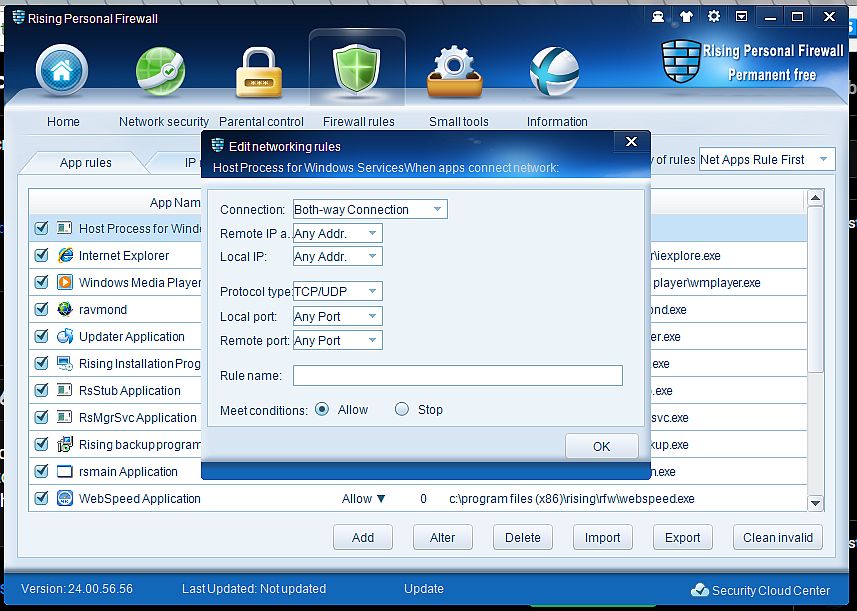This screenshot has height=611, width=857.
Task: Open Small tools menu label
Action: pyautogui.click(x=459, y=121)
